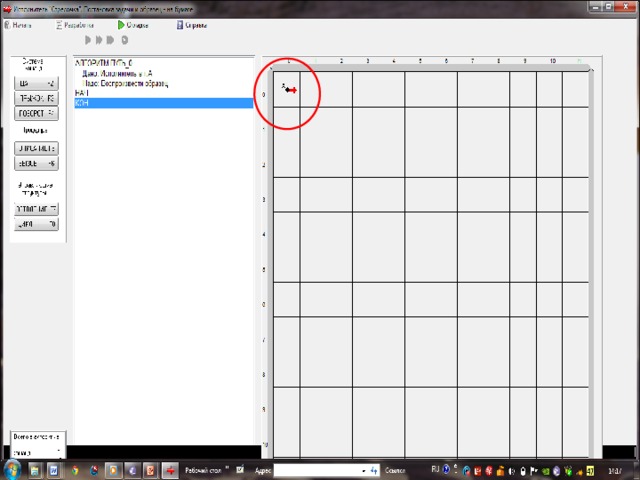640x480 pixels.
Task: Open Windows Explorer from the taskbar
Action: click(35, 471)
